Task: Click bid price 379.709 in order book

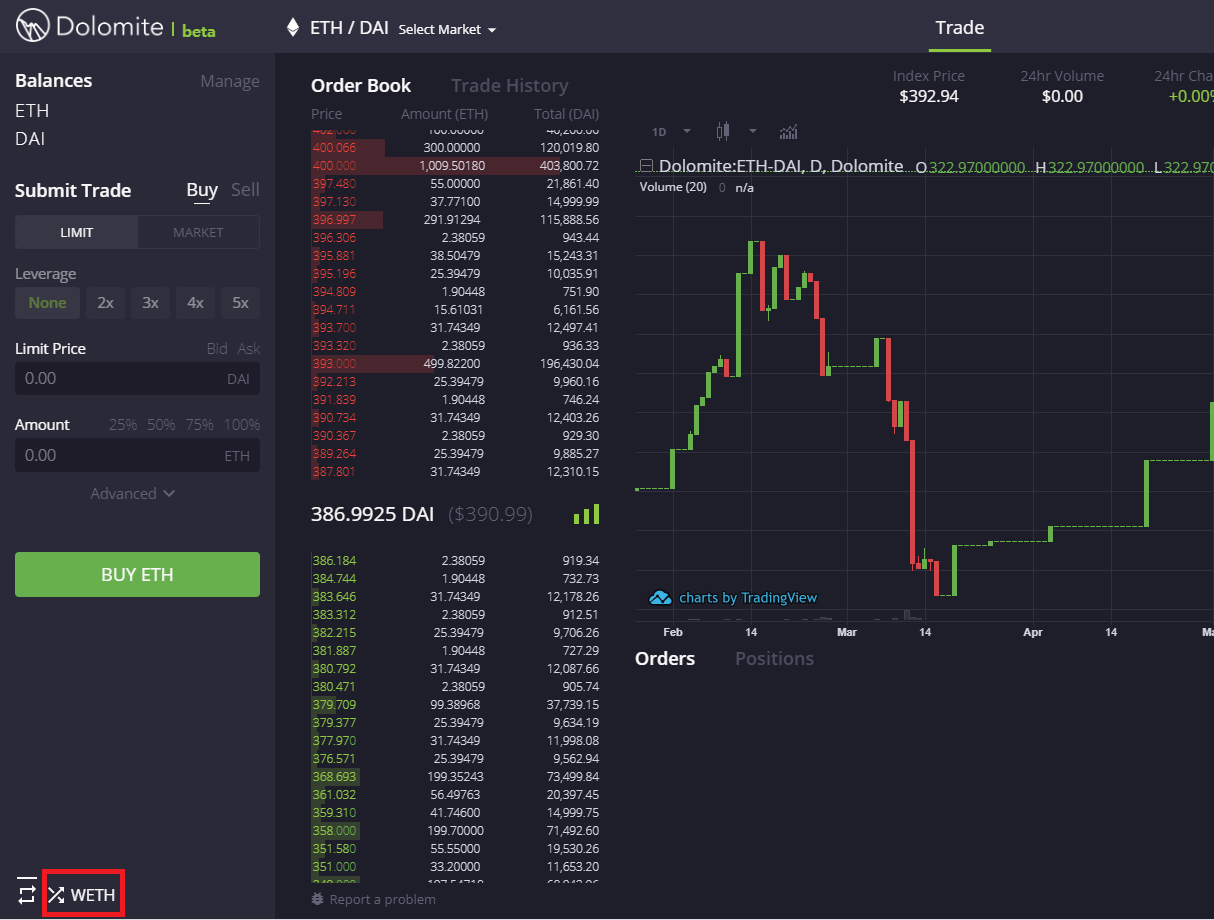Action: click(x=334, y=704)
